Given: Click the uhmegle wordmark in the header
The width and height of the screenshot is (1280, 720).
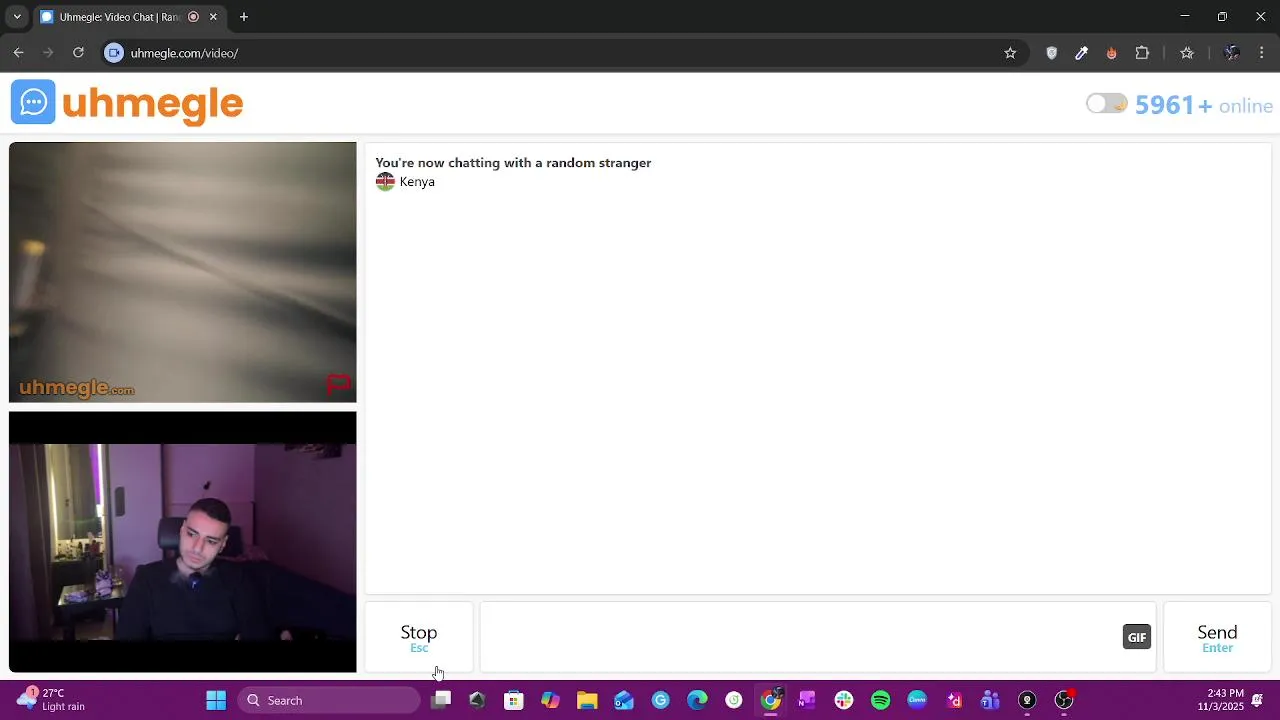Looking at the screenshot, I should coord(153,104).
